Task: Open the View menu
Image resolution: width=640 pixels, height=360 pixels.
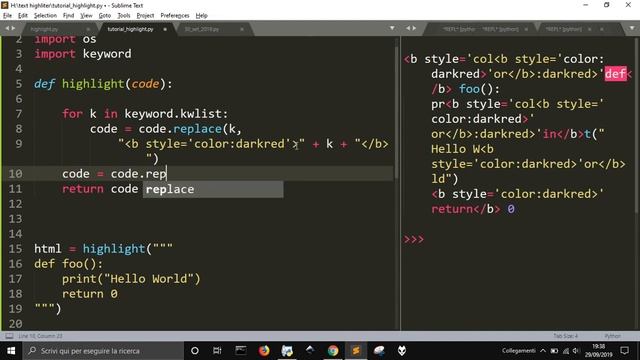Action: [86, 16]
